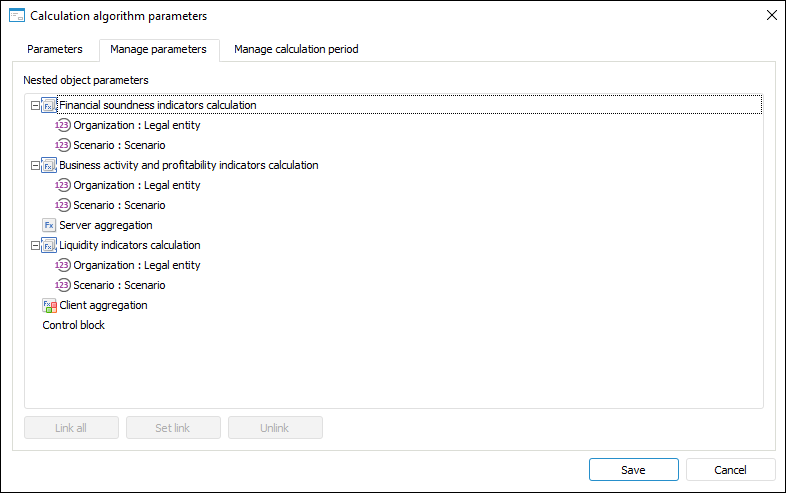This screenshot has width=786, height=493.
Task: Collapse the Business activity and profitability node
Action: (35, 165)
